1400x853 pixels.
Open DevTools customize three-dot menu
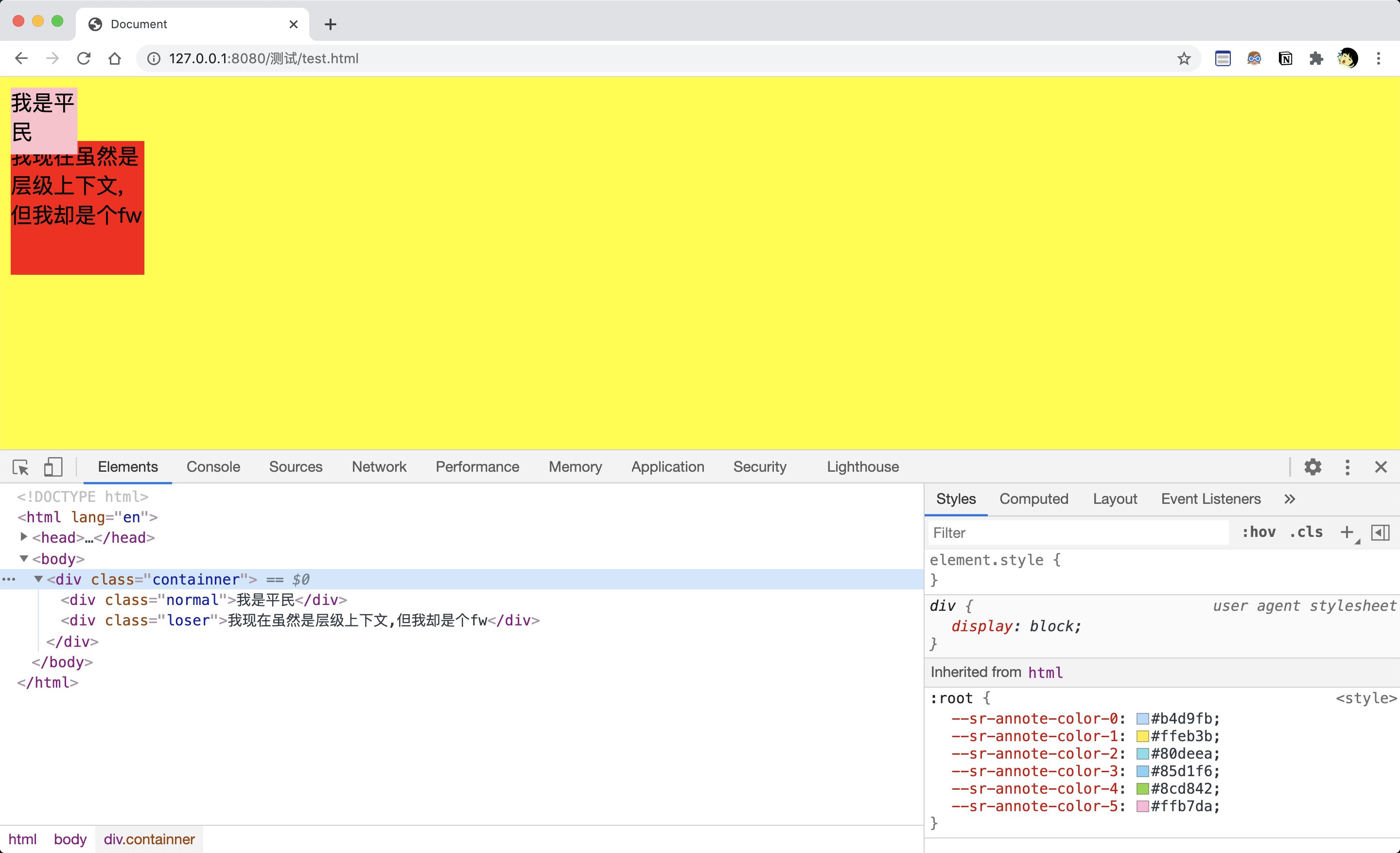coord(1347,467)
